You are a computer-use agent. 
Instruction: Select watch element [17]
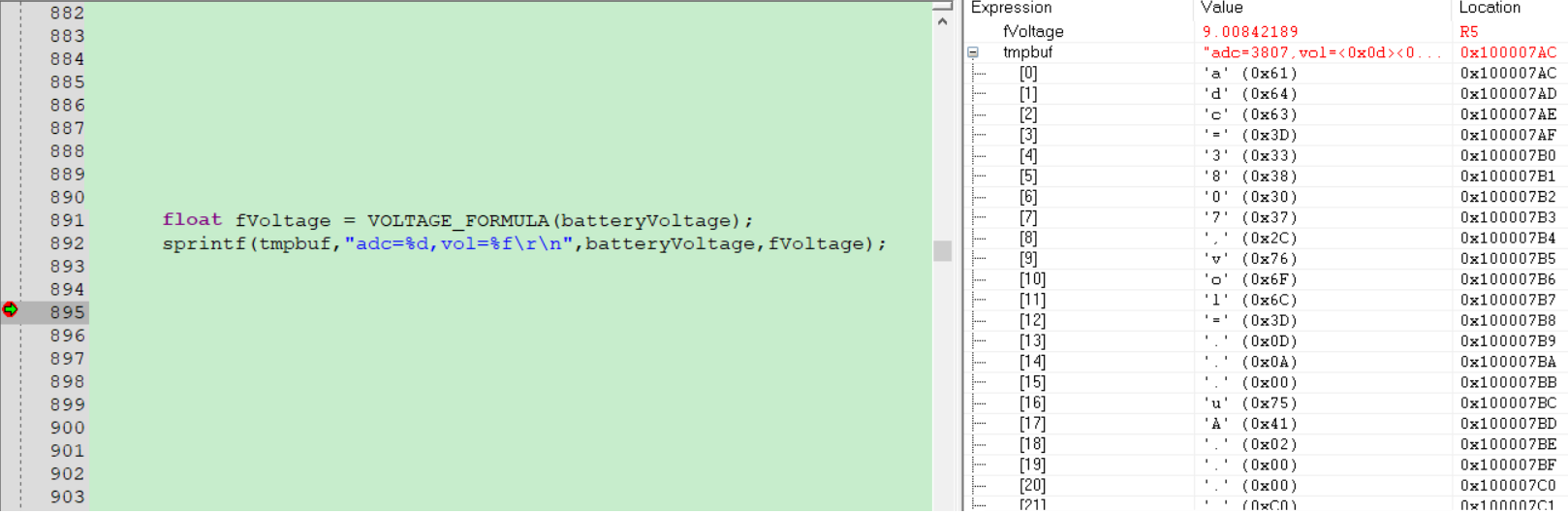[x=1032, y=423]
